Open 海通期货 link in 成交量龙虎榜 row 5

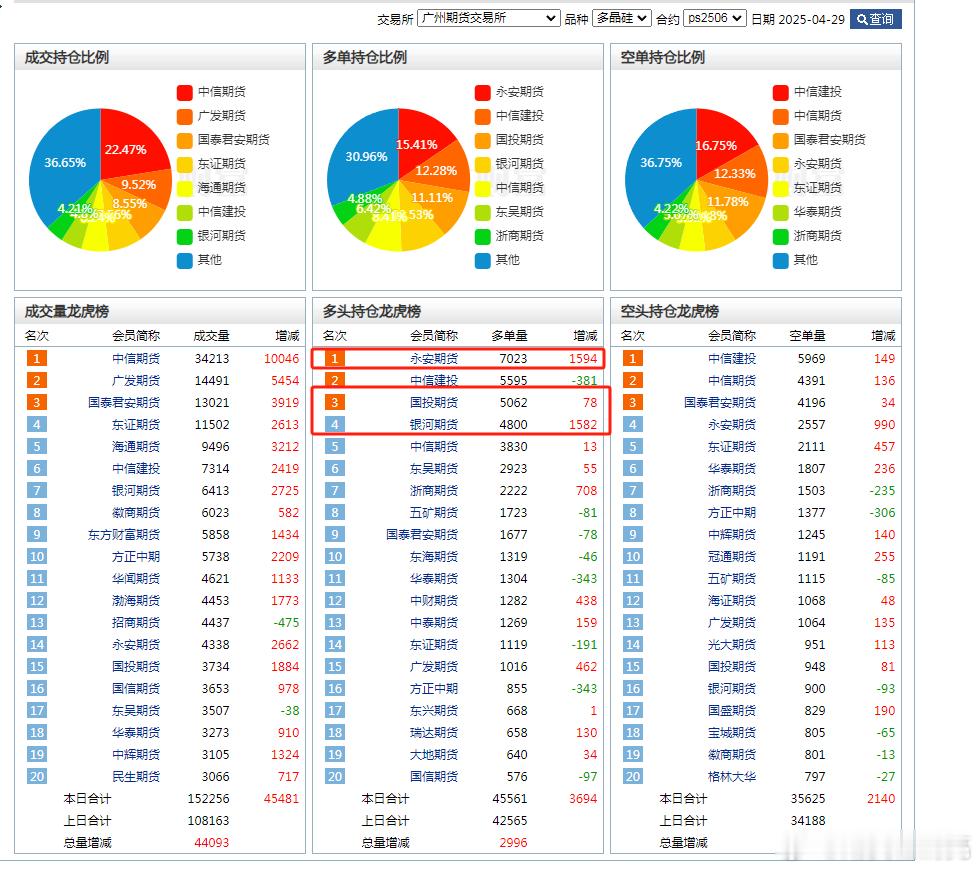(x=136, y=447)
